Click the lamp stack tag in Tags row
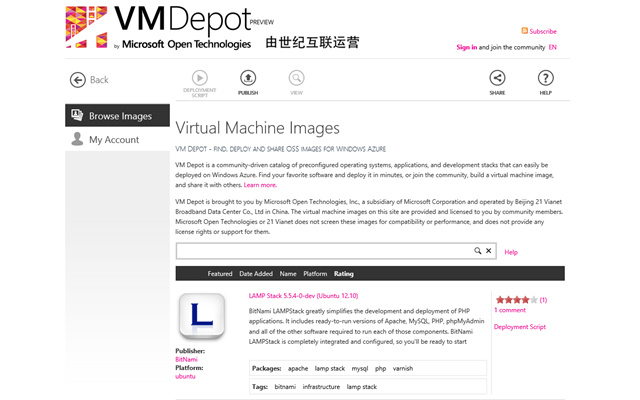Image resolution: width=640 pixels, height=400 pixels. [362, 387]
